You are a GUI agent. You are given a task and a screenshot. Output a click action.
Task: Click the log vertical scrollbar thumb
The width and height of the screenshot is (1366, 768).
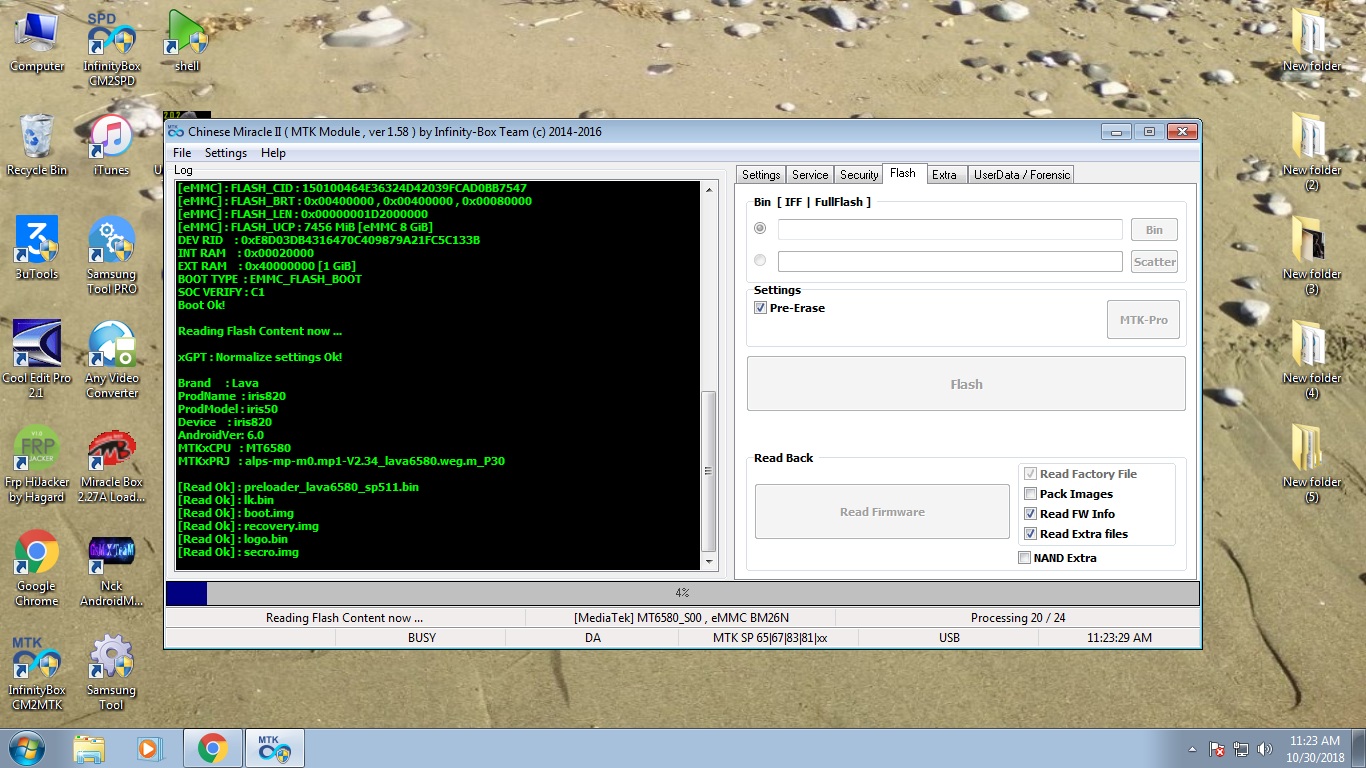click(x=709, y=470)
